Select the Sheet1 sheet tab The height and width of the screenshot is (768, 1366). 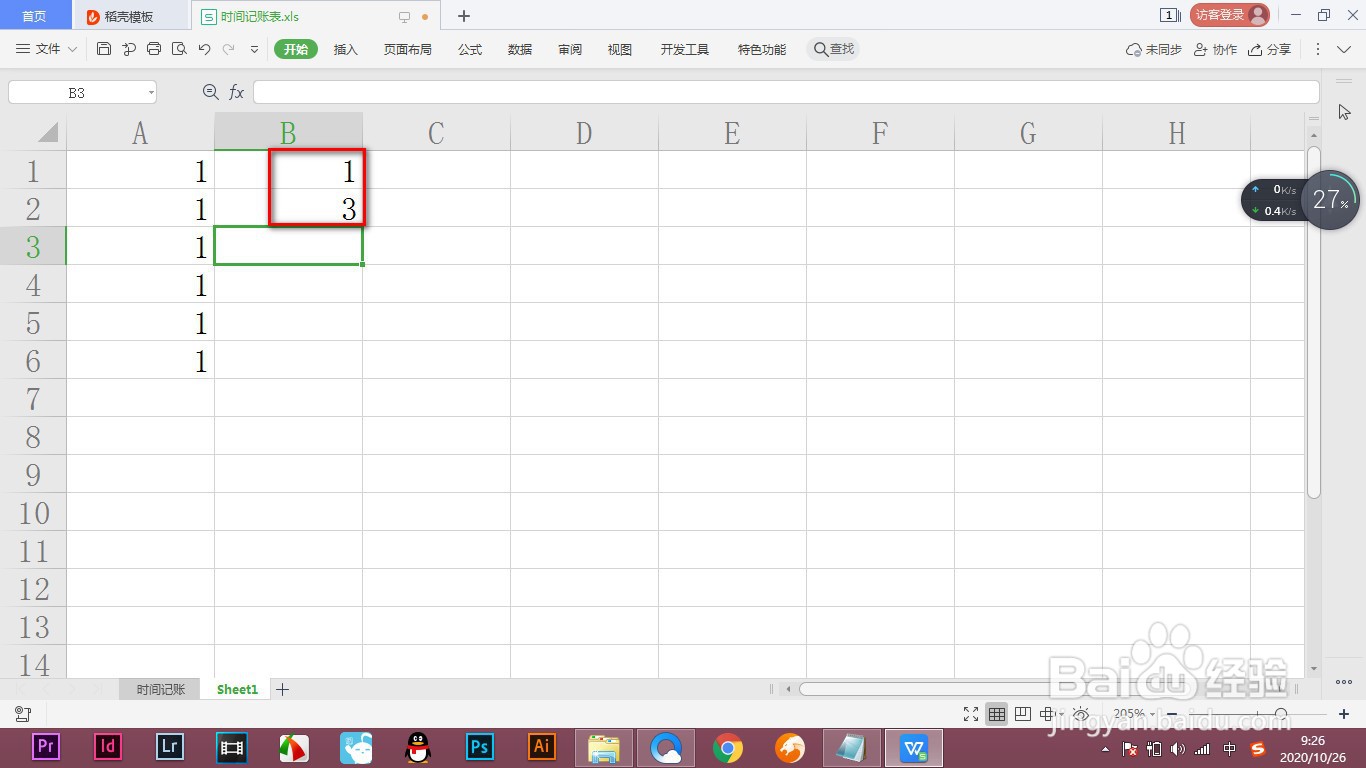[x=237, y=689]
